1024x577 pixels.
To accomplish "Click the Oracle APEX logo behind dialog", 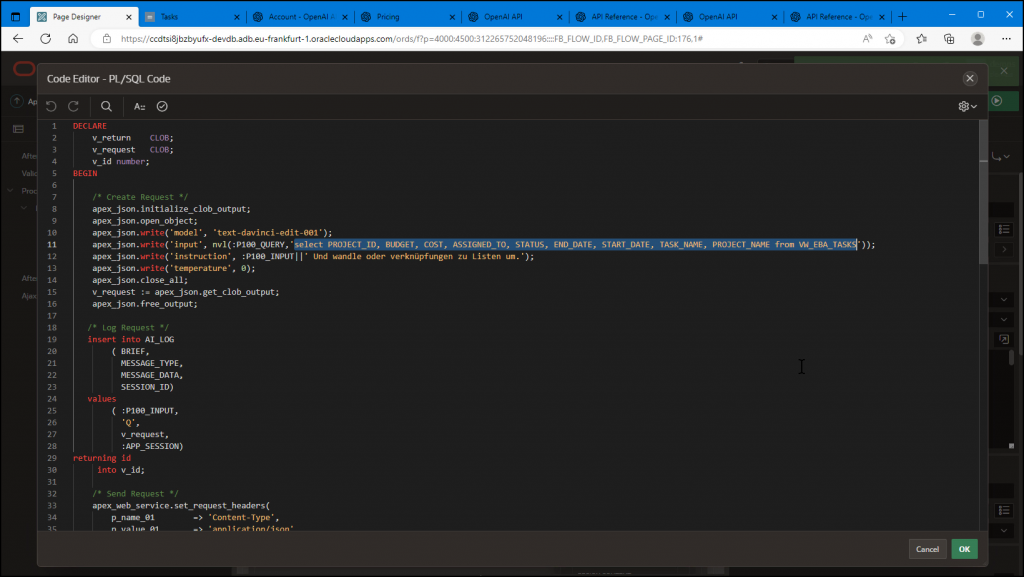I will 24,69.
